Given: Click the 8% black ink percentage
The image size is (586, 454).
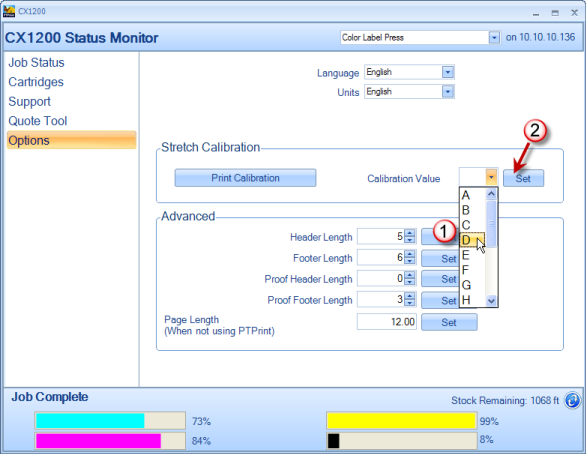Looking at the screenshot, I should [x=486, y=439].
